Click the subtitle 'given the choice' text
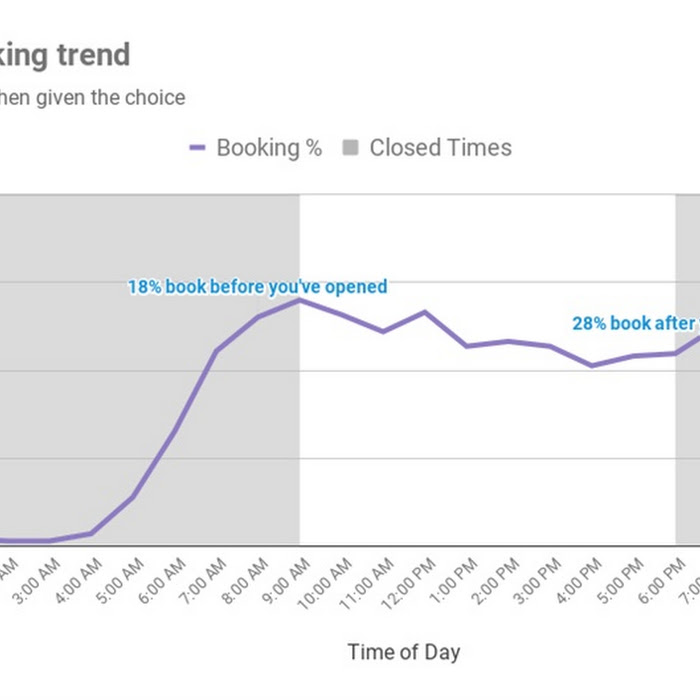The width and height of the screenshot is (700, 700). coord(110,97)
